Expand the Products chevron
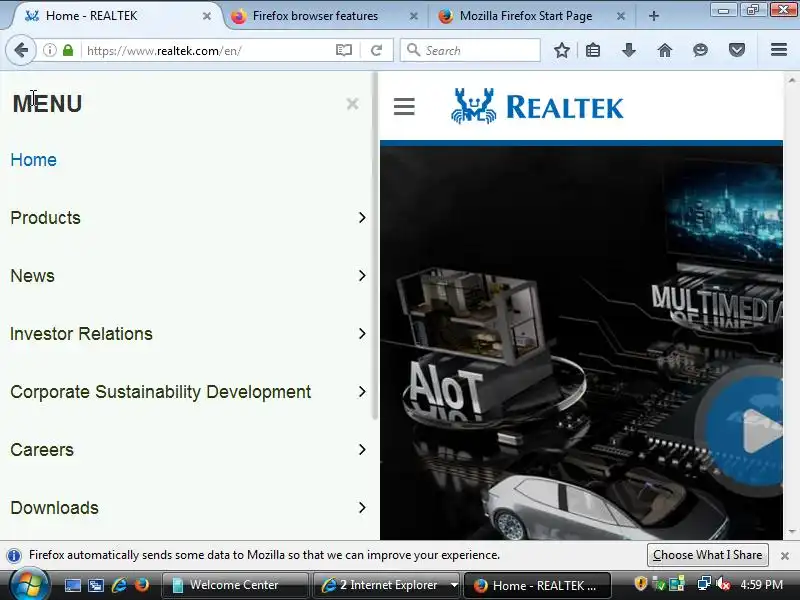This screenshot has height=600, width=800. click(x=362, y=218)
